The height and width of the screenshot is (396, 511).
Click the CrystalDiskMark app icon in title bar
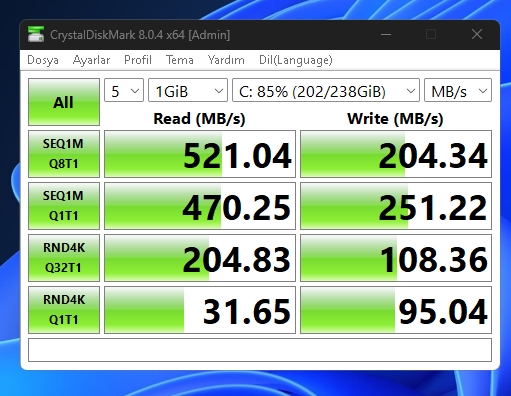tap(36, 34)
